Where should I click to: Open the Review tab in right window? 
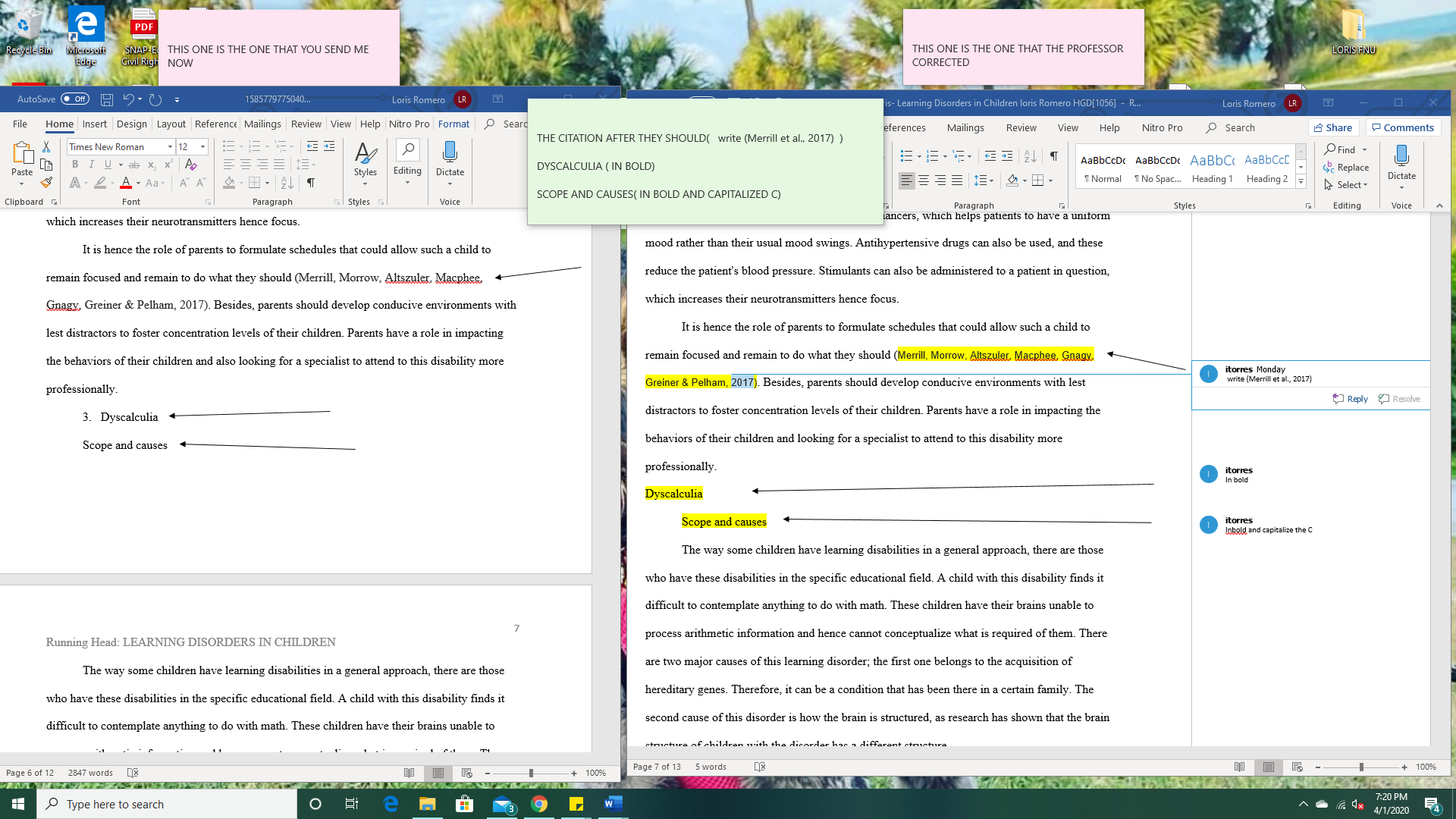coord(1021,127)
